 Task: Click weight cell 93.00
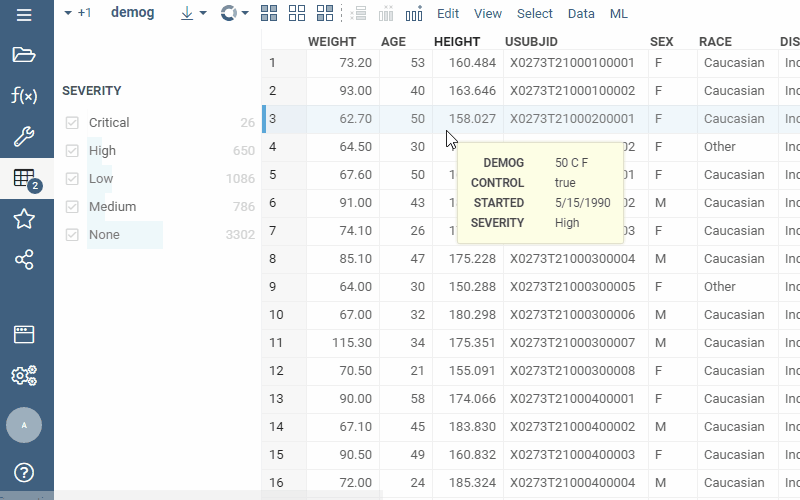343,91
